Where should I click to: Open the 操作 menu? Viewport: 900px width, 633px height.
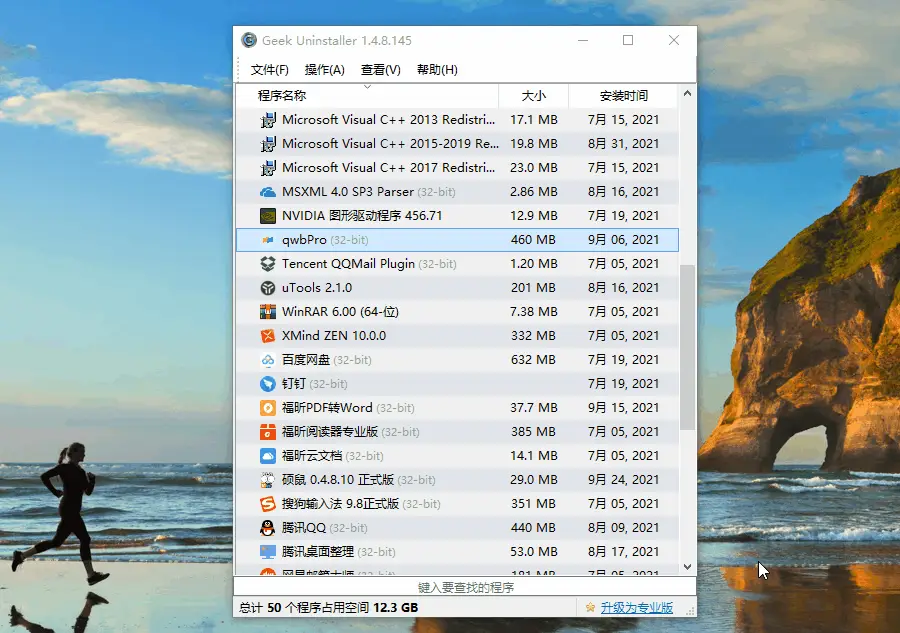point(323,70)
